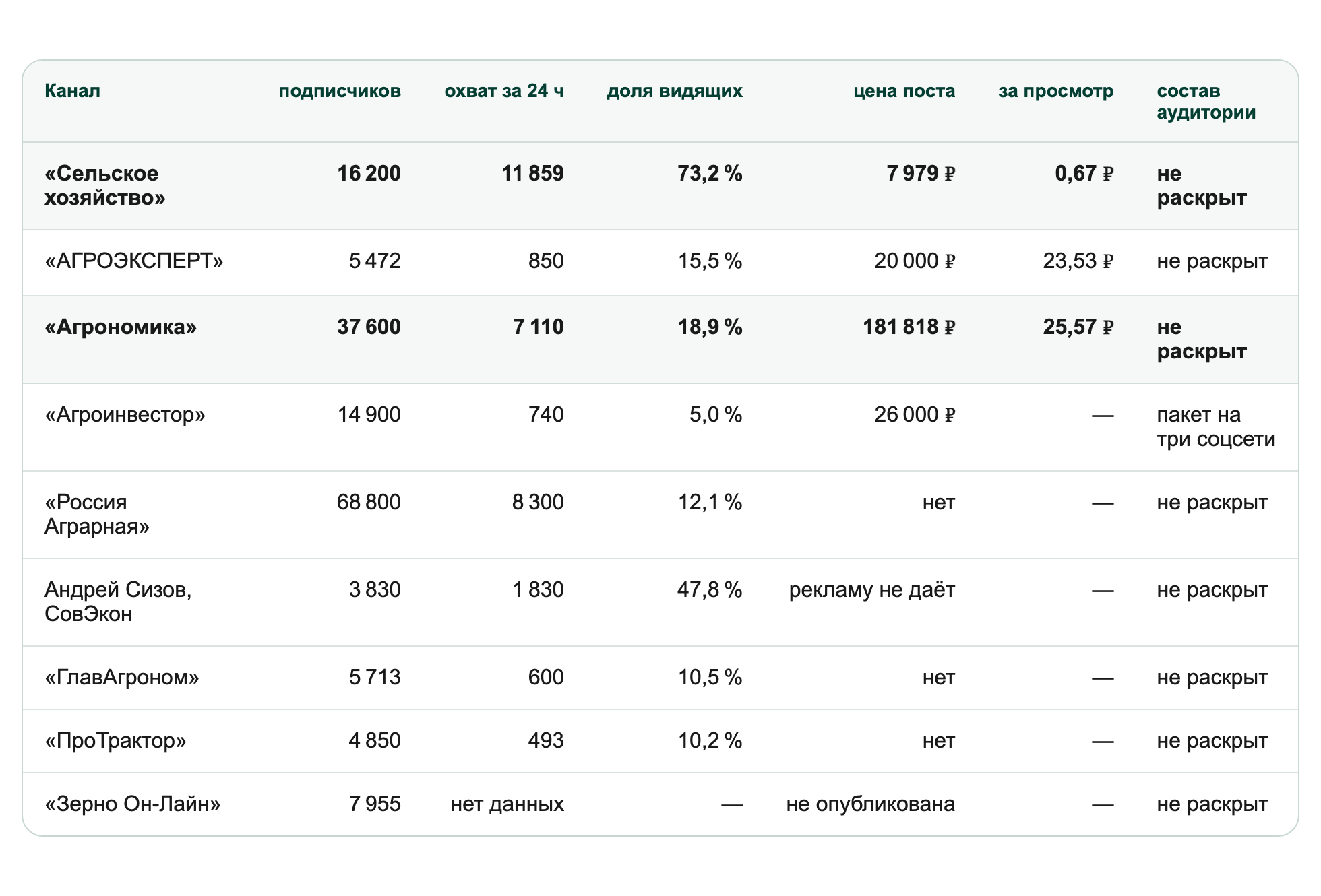Select the reach value 11 859
Screen dimensions: 1321x896
click(x=532, y=174)
